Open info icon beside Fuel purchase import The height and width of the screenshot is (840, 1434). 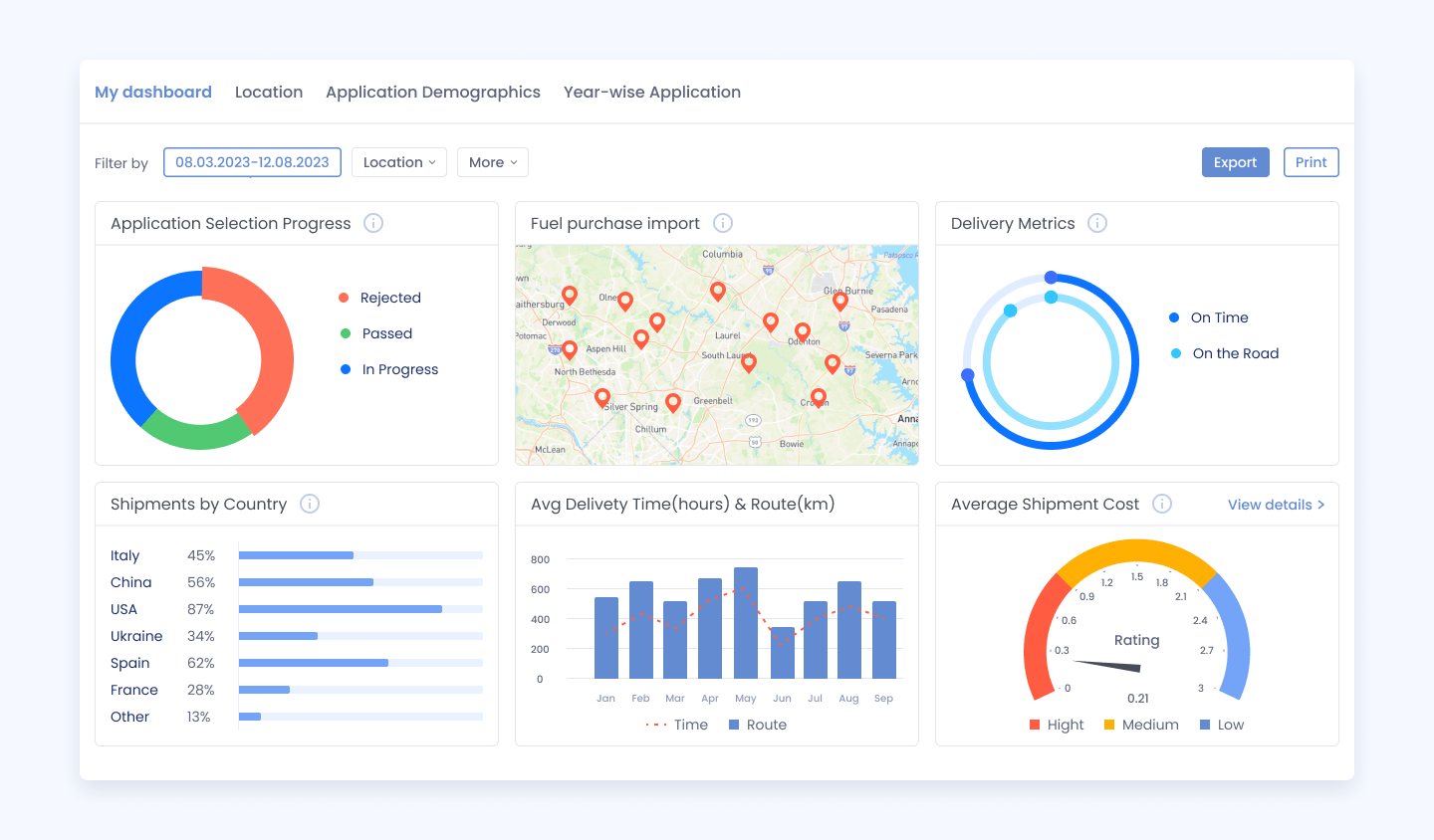724,223
